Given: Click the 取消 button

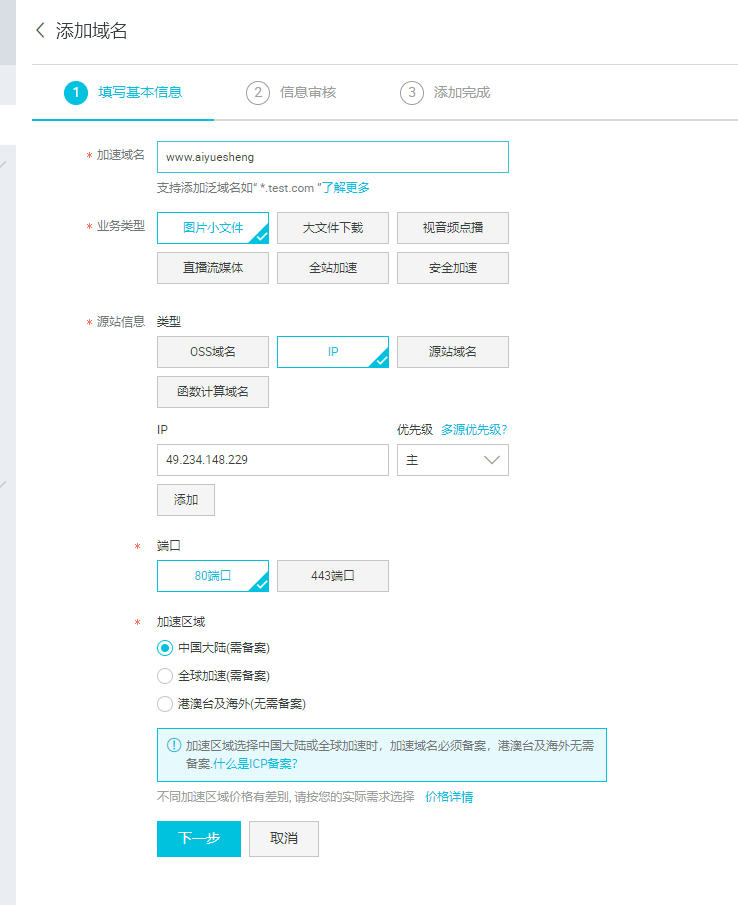Looking at the screenshot, I should (x=284, y=839).
